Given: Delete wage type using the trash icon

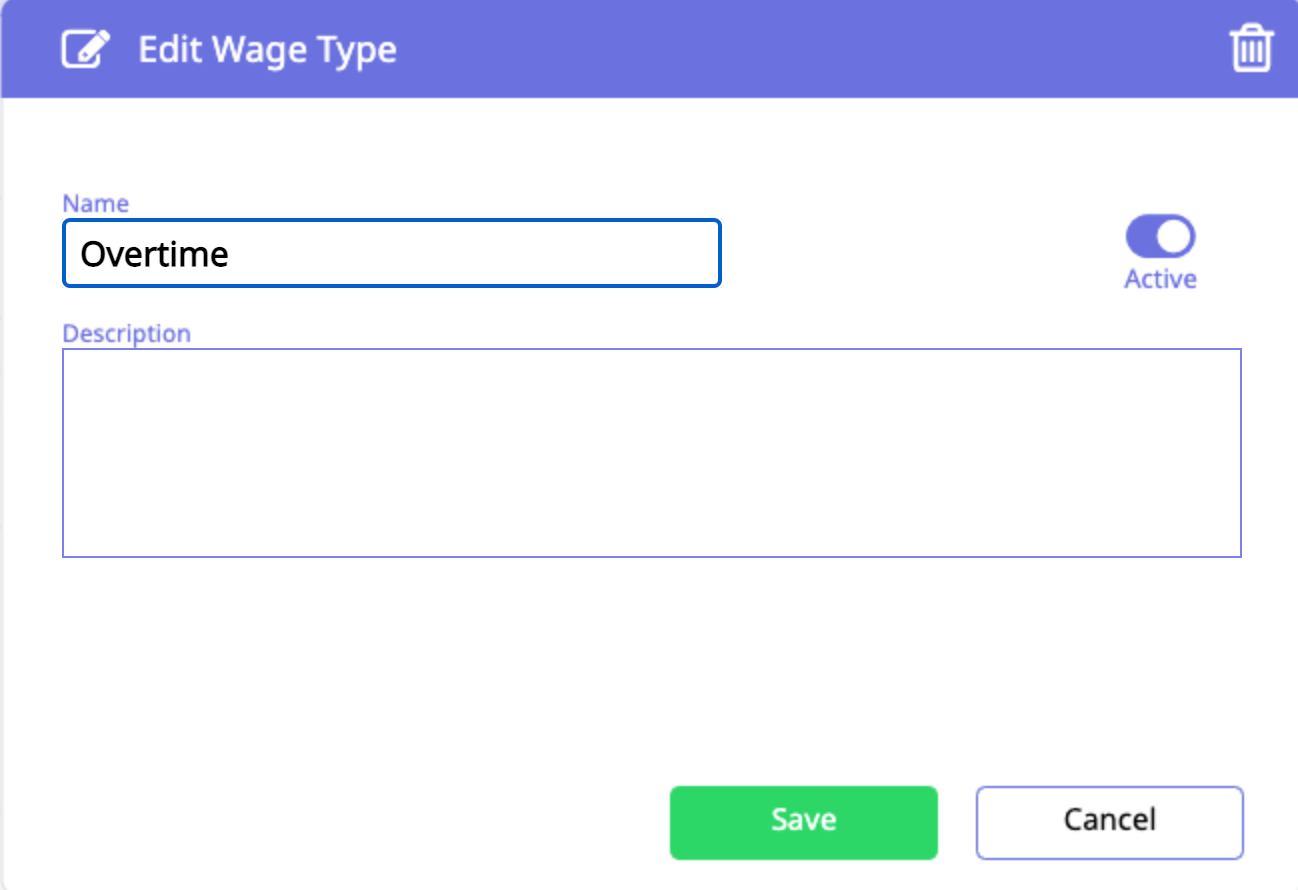Looking at the screenshot, I should pyautogui.click(x=1250, y=49).
